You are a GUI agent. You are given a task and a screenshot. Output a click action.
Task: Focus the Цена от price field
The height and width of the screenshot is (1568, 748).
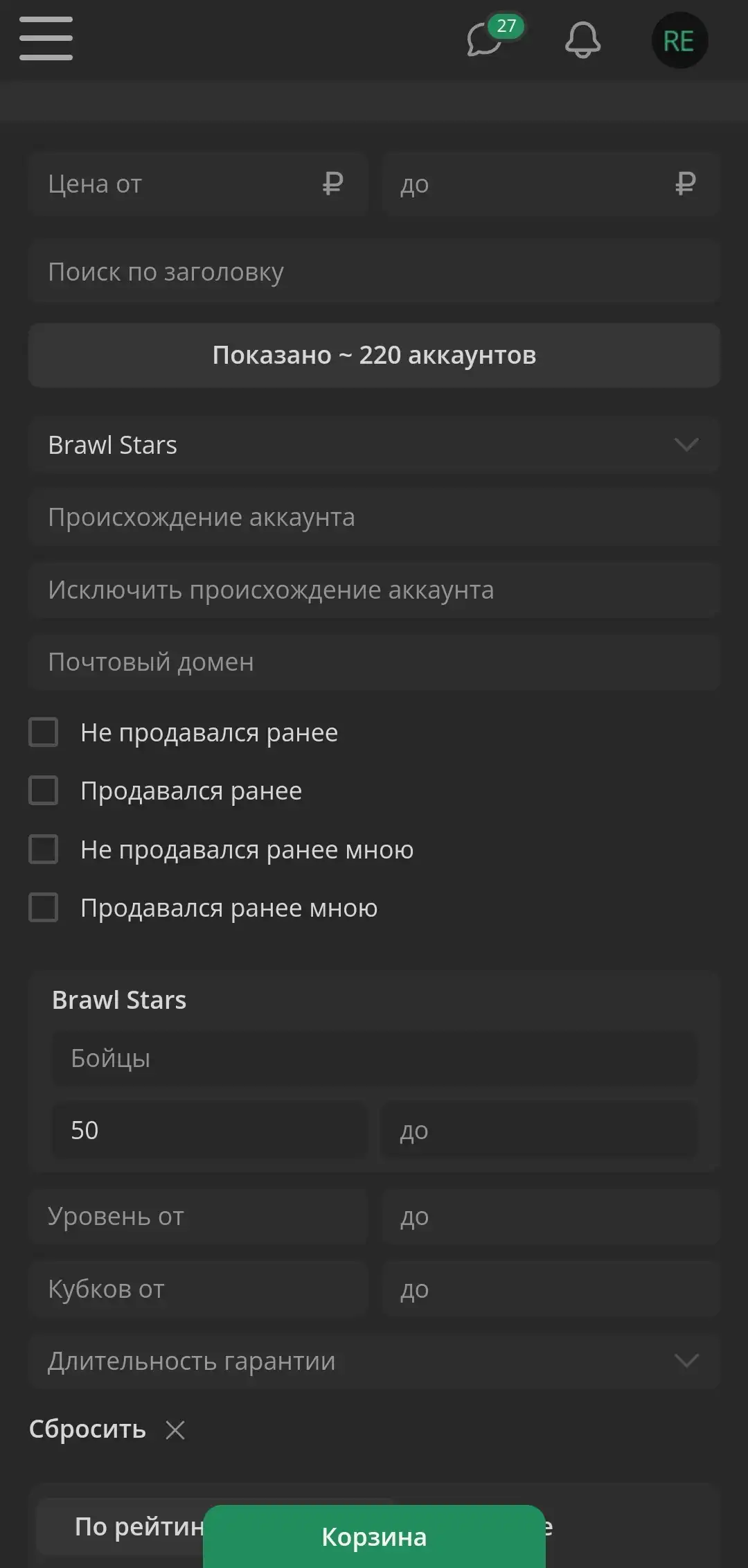click(x=197, y=184)
